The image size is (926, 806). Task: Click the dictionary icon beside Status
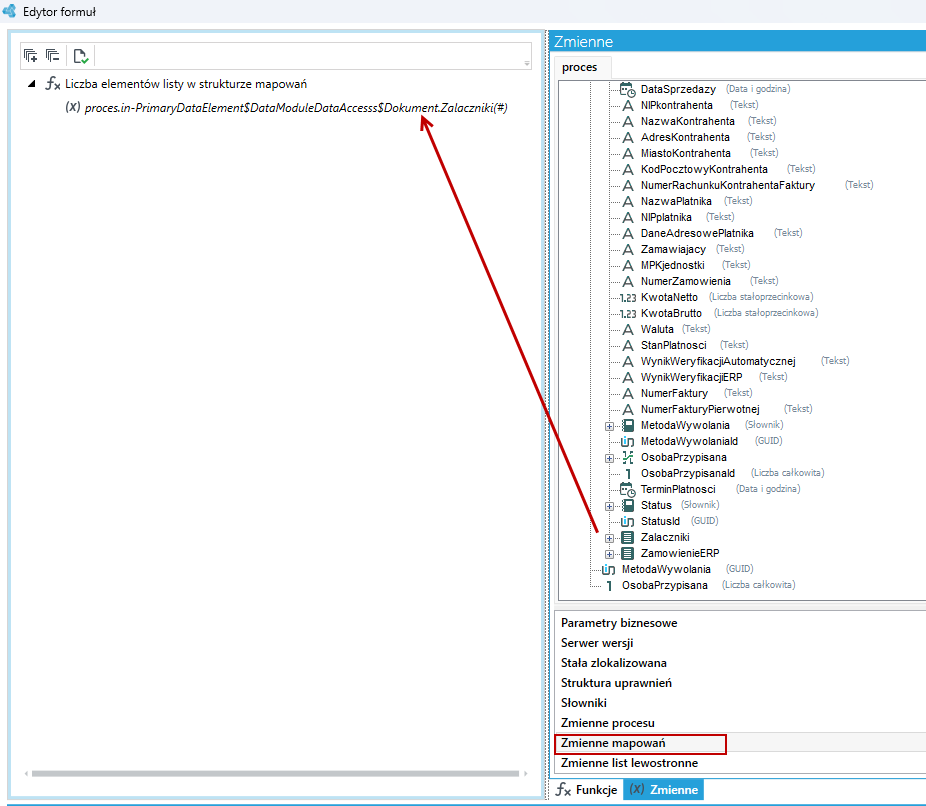click(628, 505)
